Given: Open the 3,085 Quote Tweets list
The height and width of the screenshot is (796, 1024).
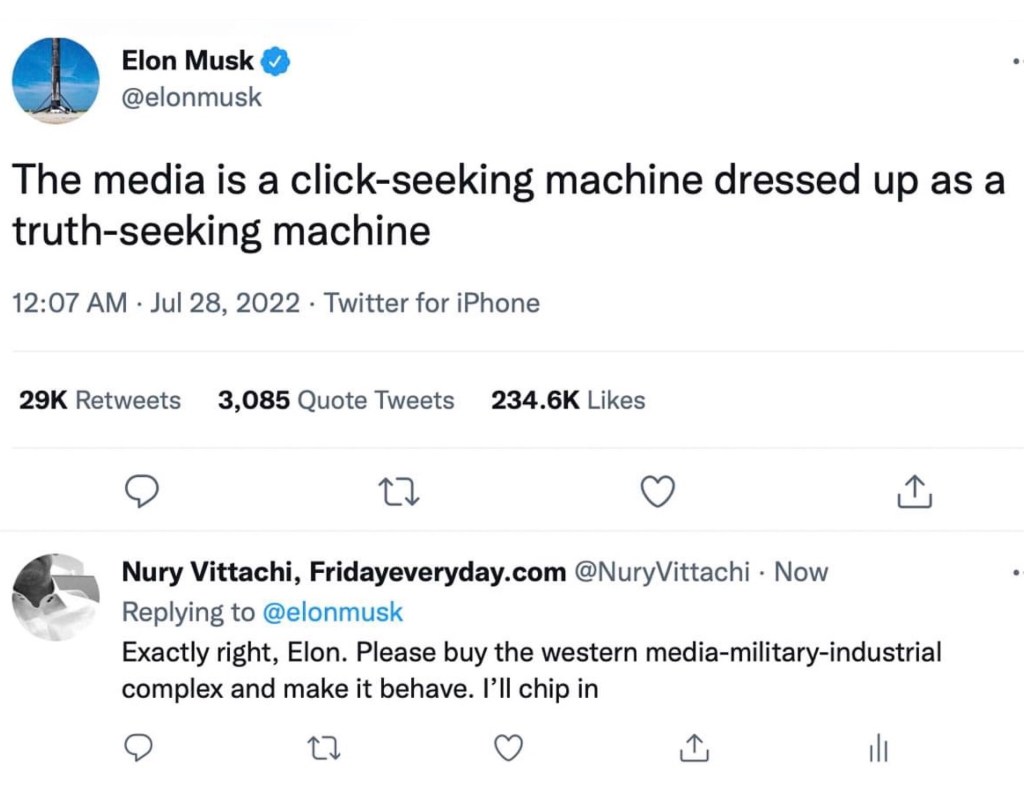Looking at the screenshot, I should point(335,401).
